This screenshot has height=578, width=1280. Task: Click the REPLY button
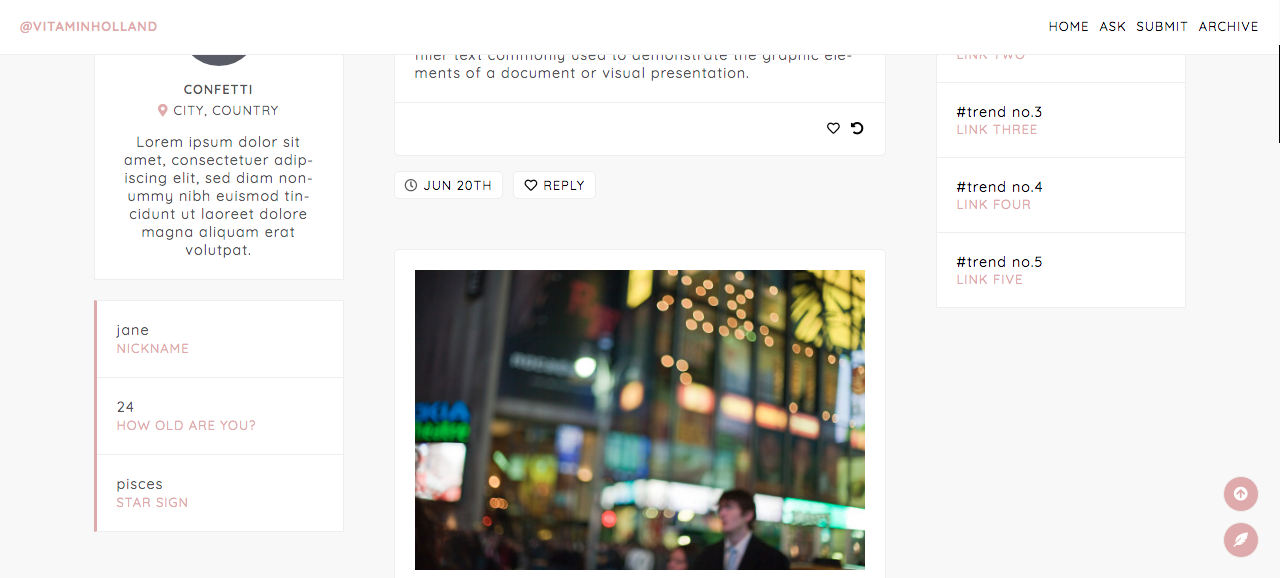tap(554, 185)
